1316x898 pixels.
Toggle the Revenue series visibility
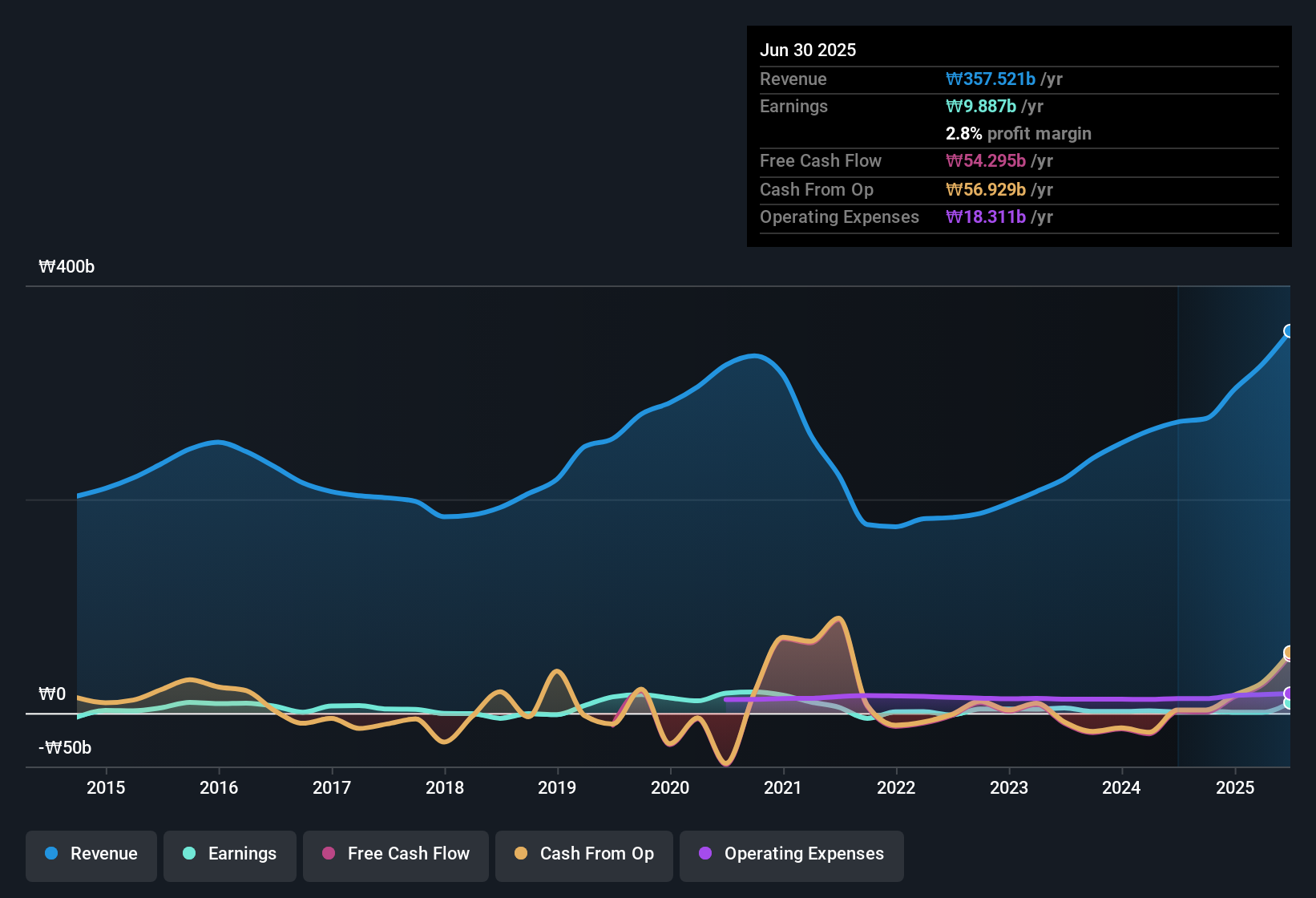click(91, 854)
